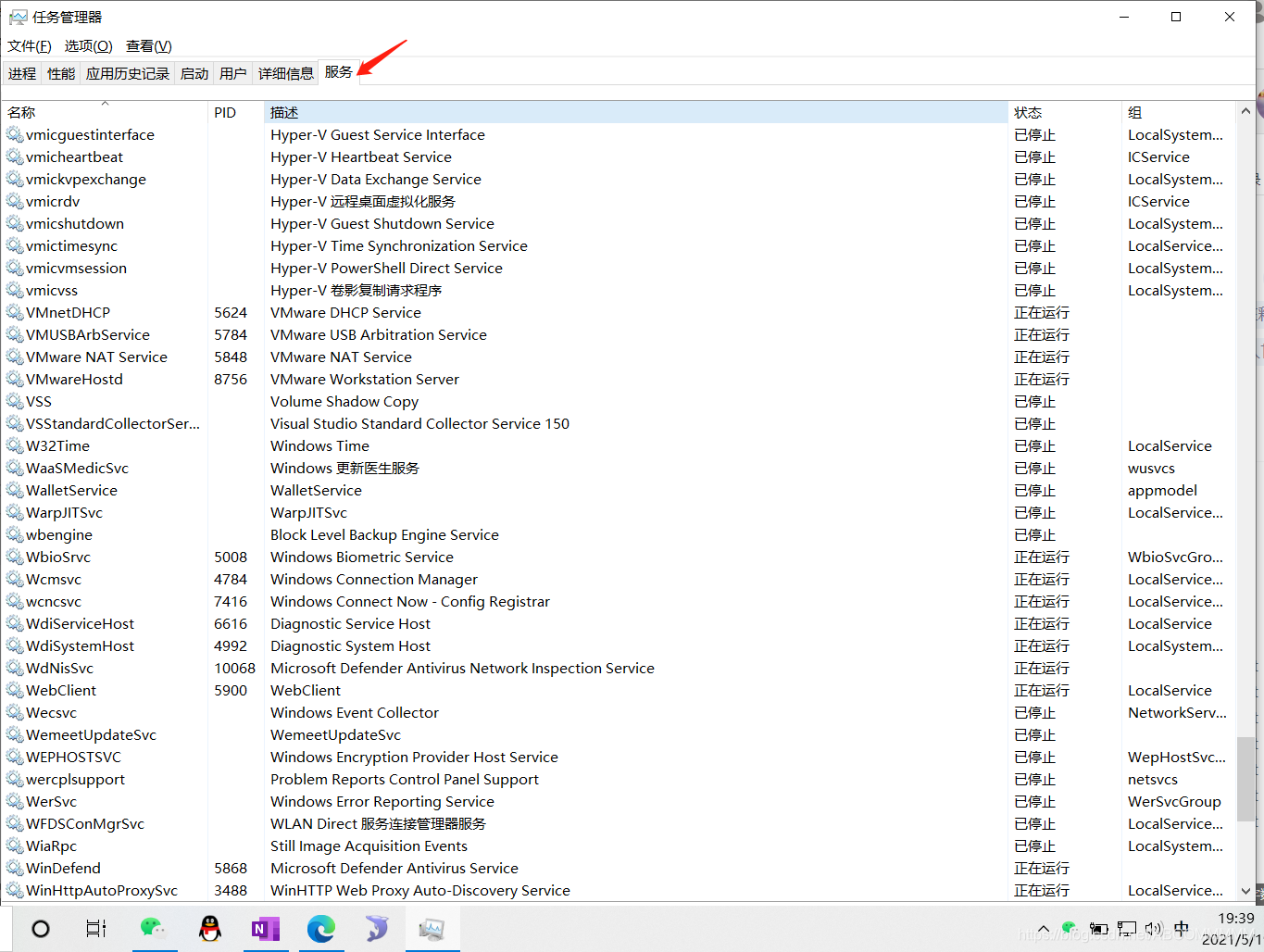
Task: Select the WEPHOSTSVC service row
Action: [x=619, y=757]
